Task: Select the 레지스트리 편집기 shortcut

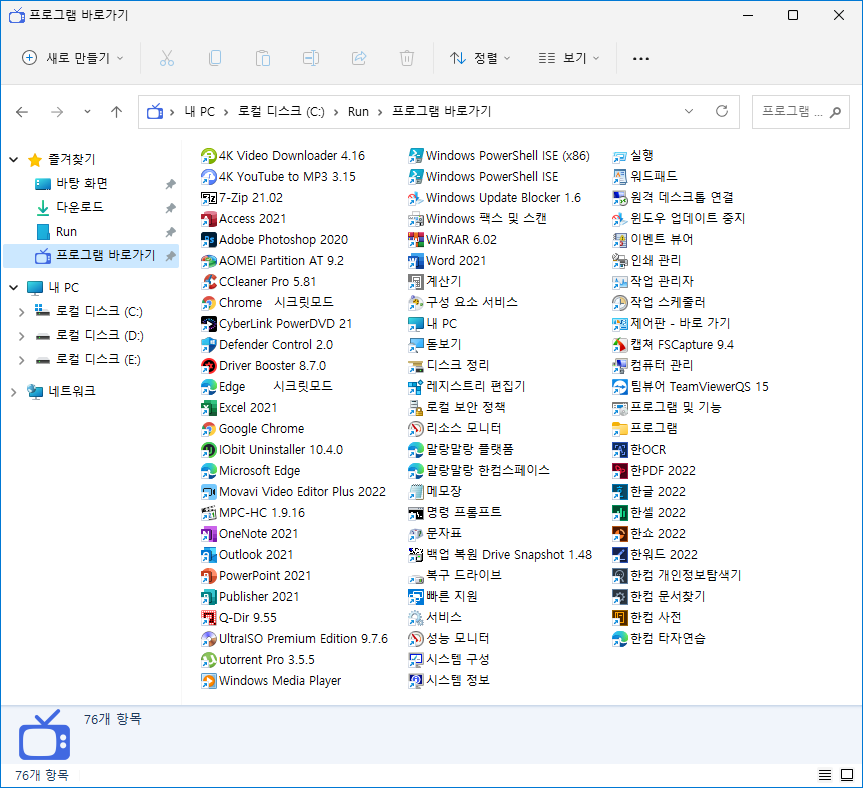Action: 467,387
